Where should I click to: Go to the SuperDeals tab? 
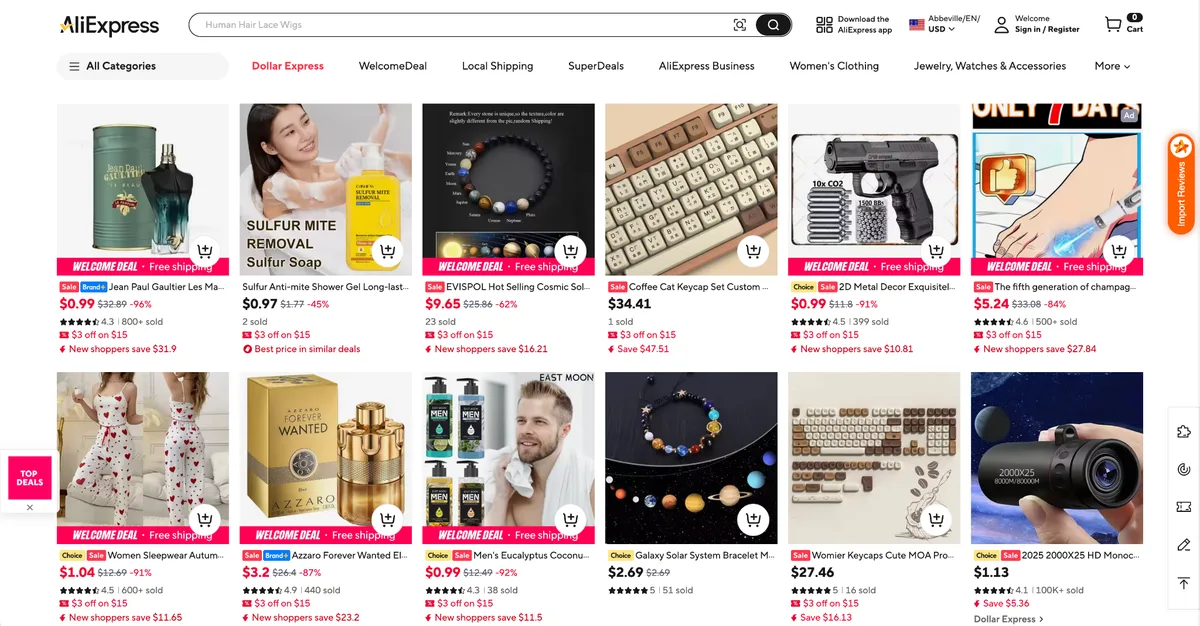click(596, 66)
